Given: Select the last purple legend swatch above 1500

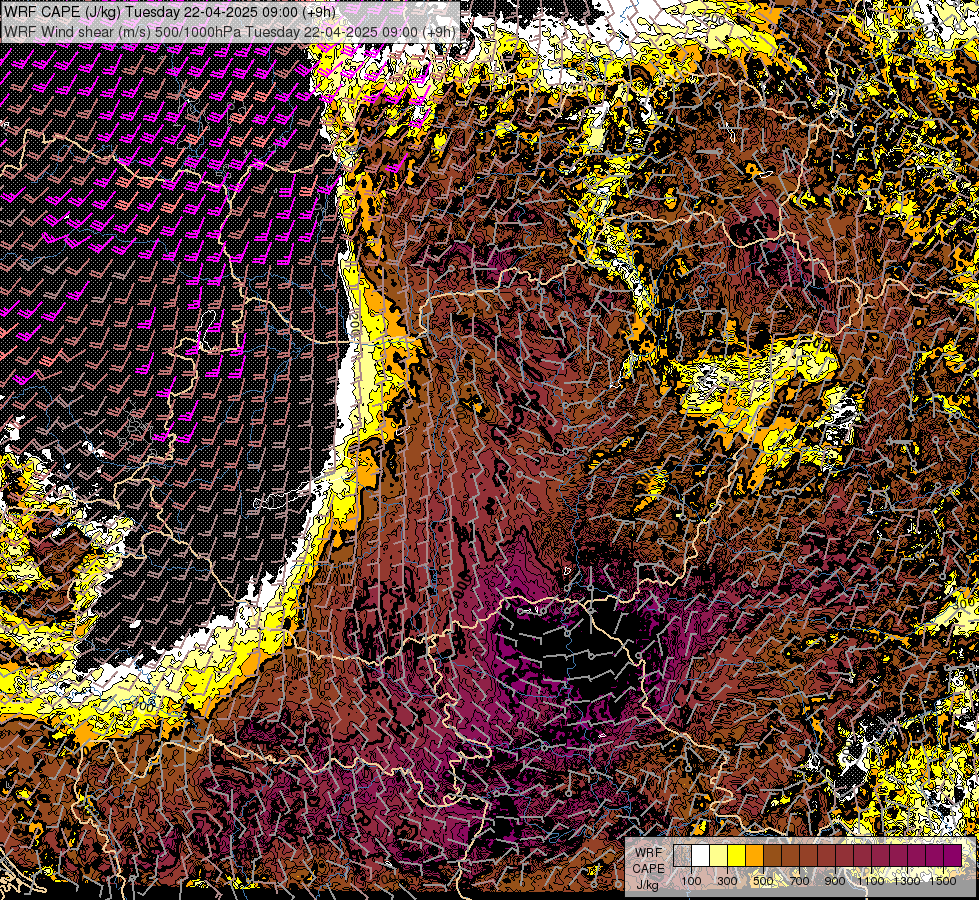Looking at the screenshot, I should (953, 856).
